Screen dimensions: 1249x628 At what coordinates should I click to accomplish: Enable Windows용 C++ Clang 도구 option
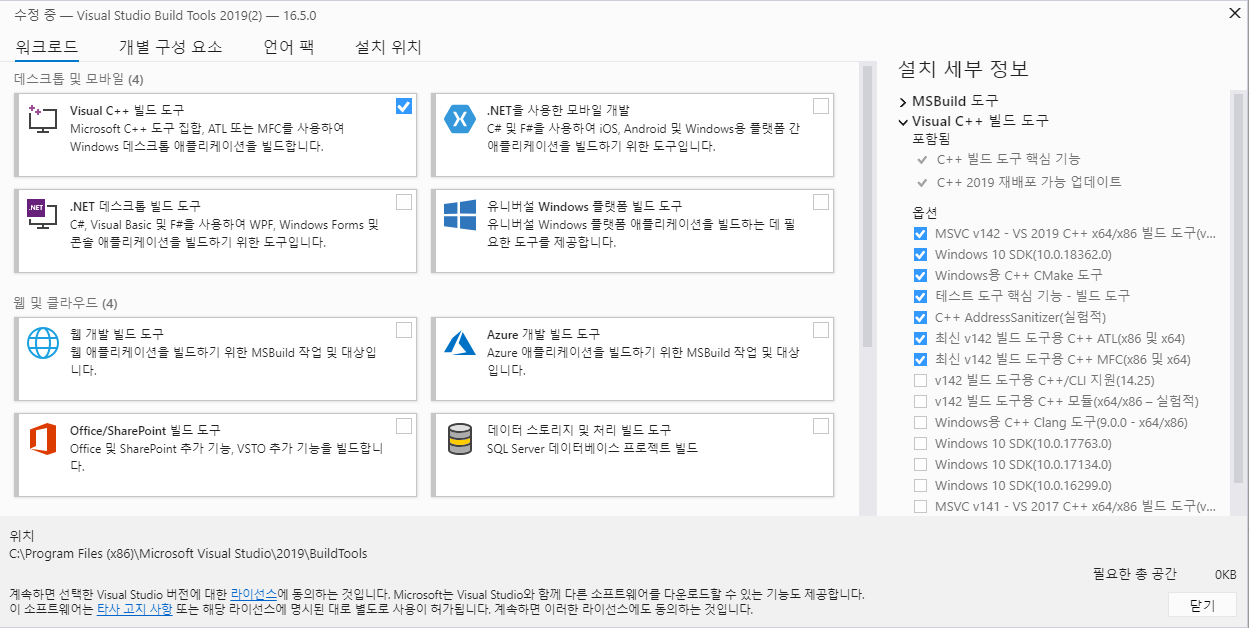(920, 422)
